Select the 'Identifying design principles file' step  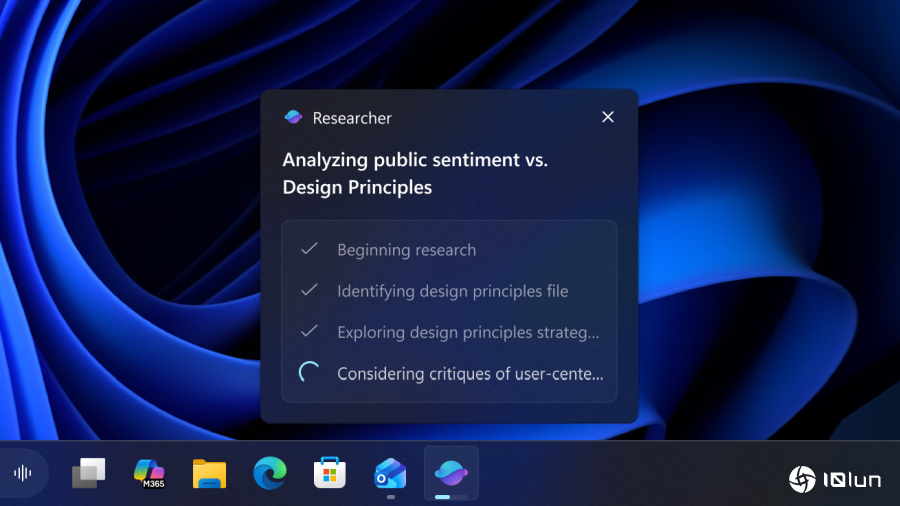click(452, 291)
